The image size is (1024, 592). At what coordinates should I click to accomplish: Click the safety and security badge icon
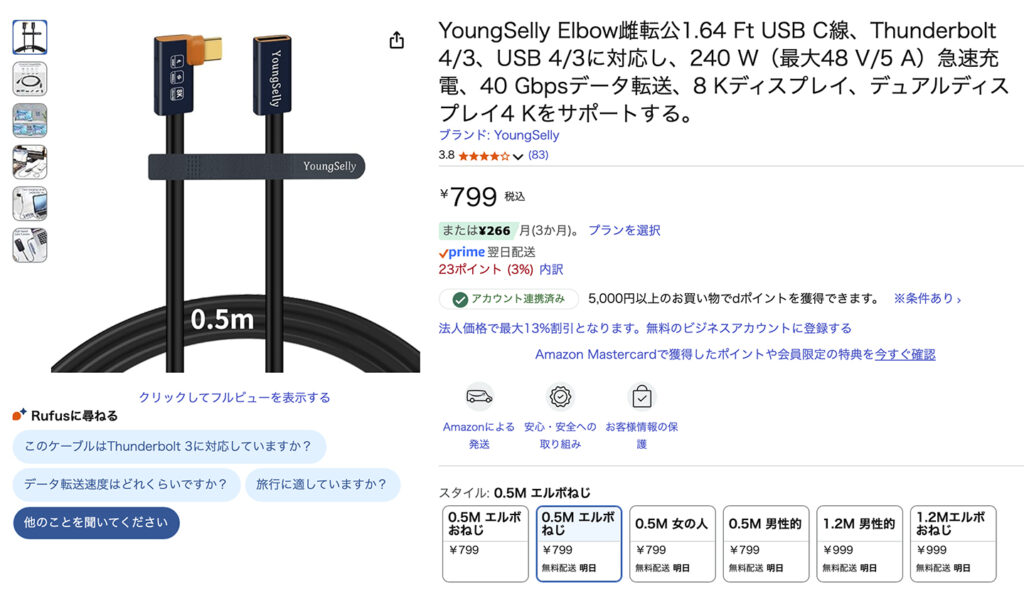(560, 397)
